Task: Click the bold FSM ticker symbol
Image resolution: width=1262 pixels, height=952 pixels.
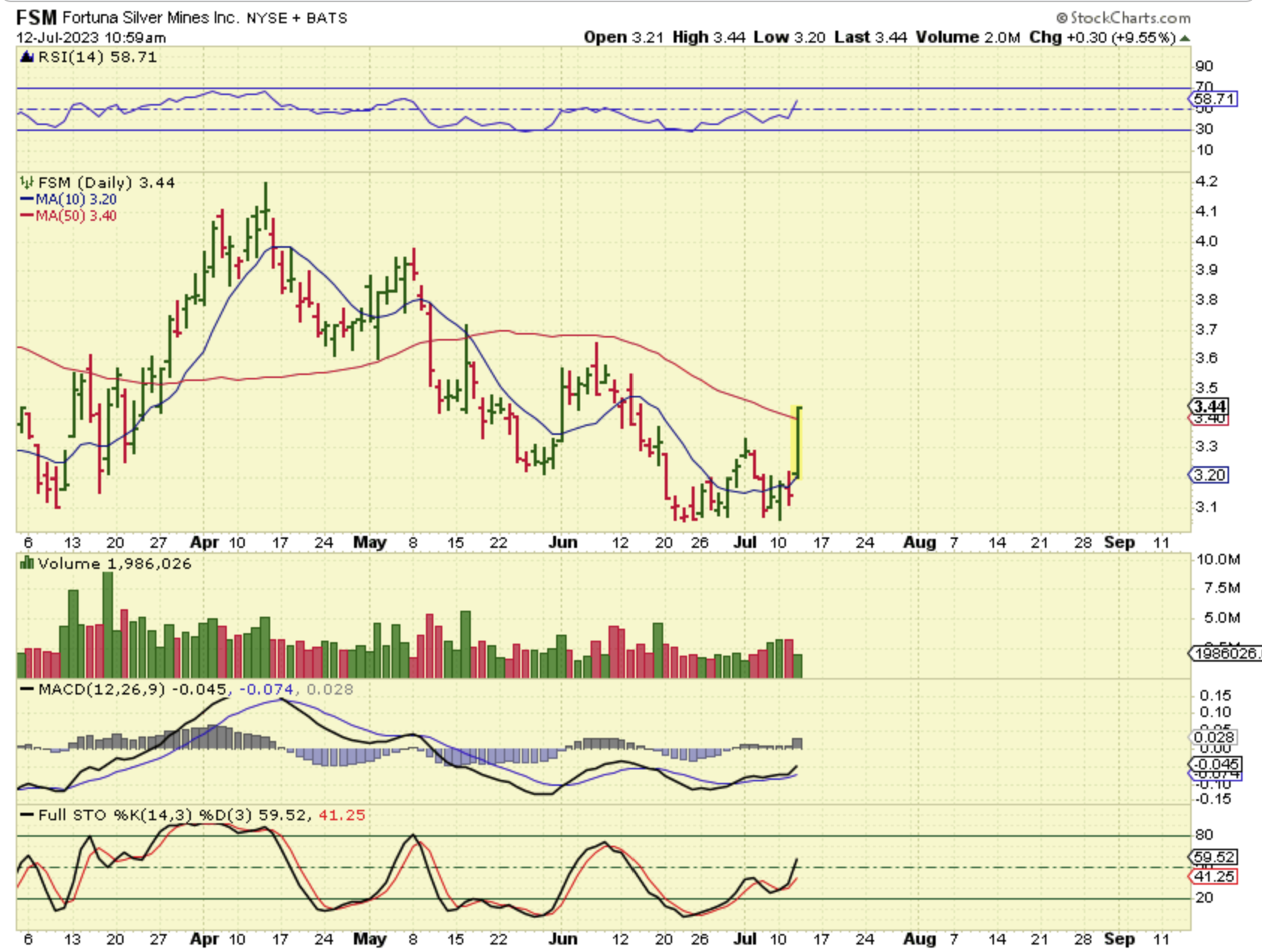Action: coord(37,17)
